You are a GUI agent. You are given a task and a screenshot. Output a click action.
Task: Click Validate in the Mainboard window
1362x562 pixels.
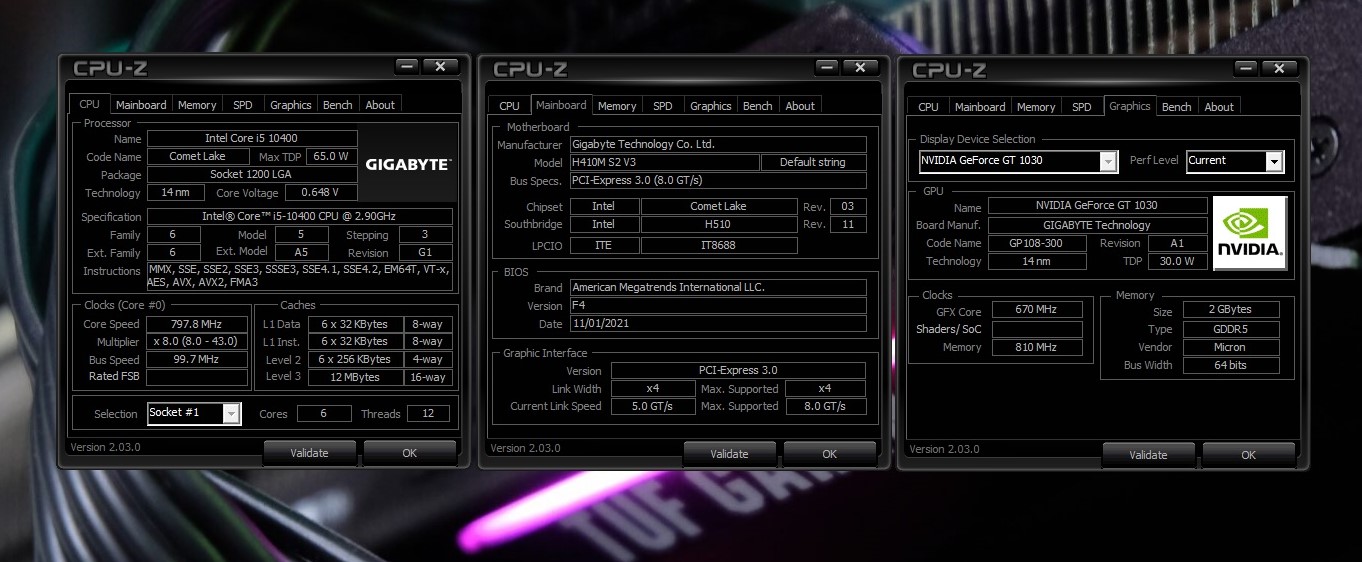pyautogui.click(x=729, y=454)
